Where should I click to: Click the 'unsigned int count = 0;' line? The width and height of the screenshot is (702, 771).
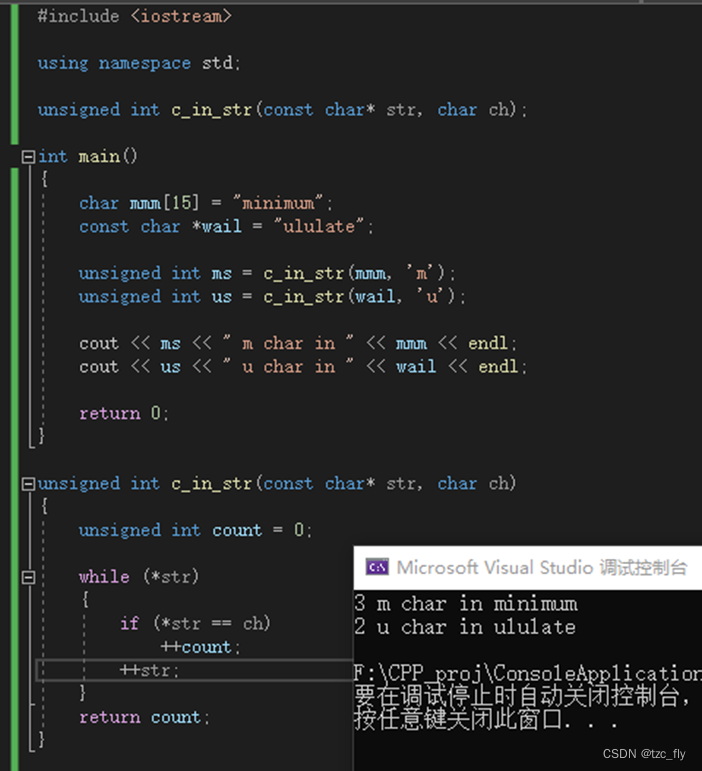[x=195, y=530]
